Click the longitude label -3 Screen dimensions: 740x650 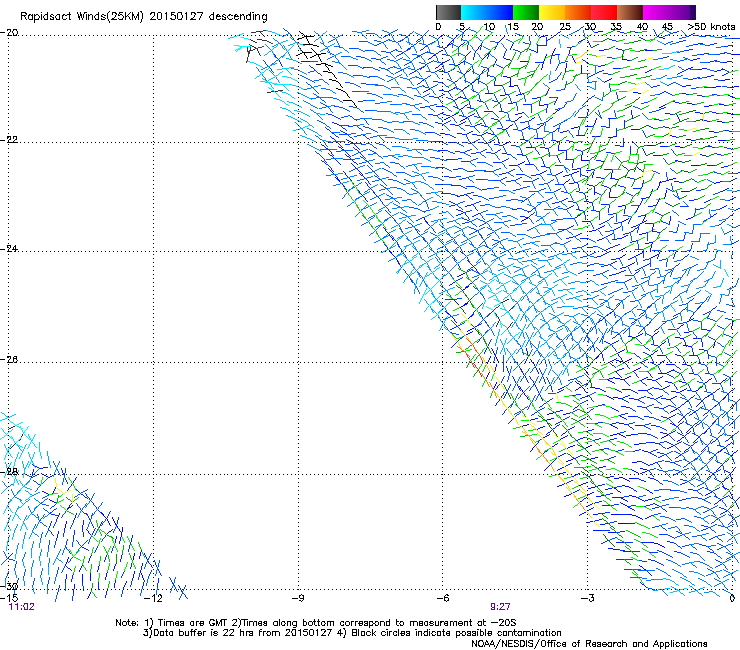[588, 598]
